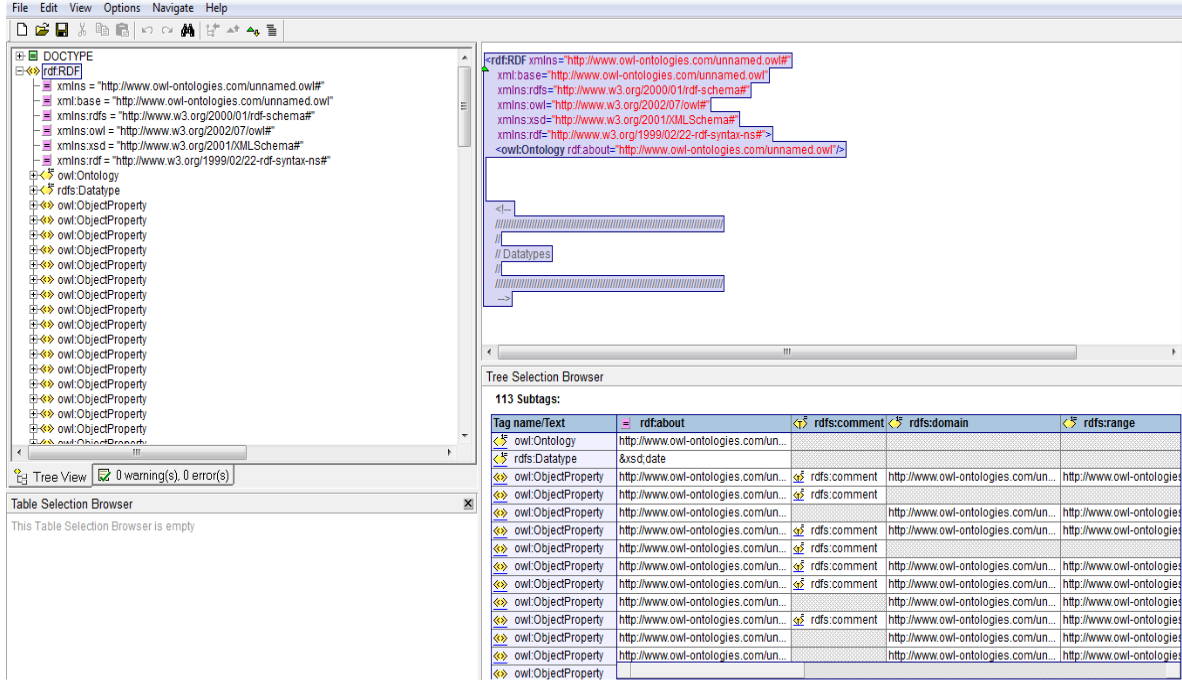
Task: Click the Cut scissors icon
Action: click(82, 30)
